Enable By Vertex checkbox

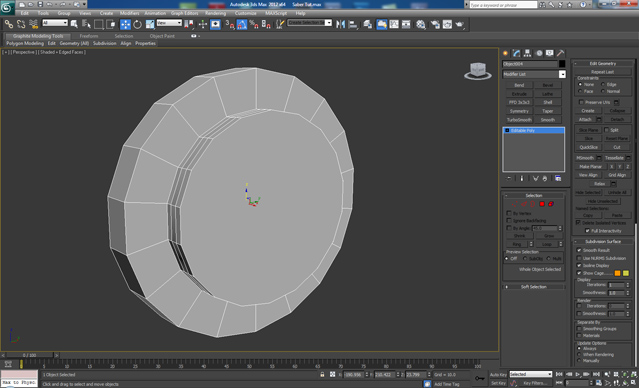[x=509, y=213]
